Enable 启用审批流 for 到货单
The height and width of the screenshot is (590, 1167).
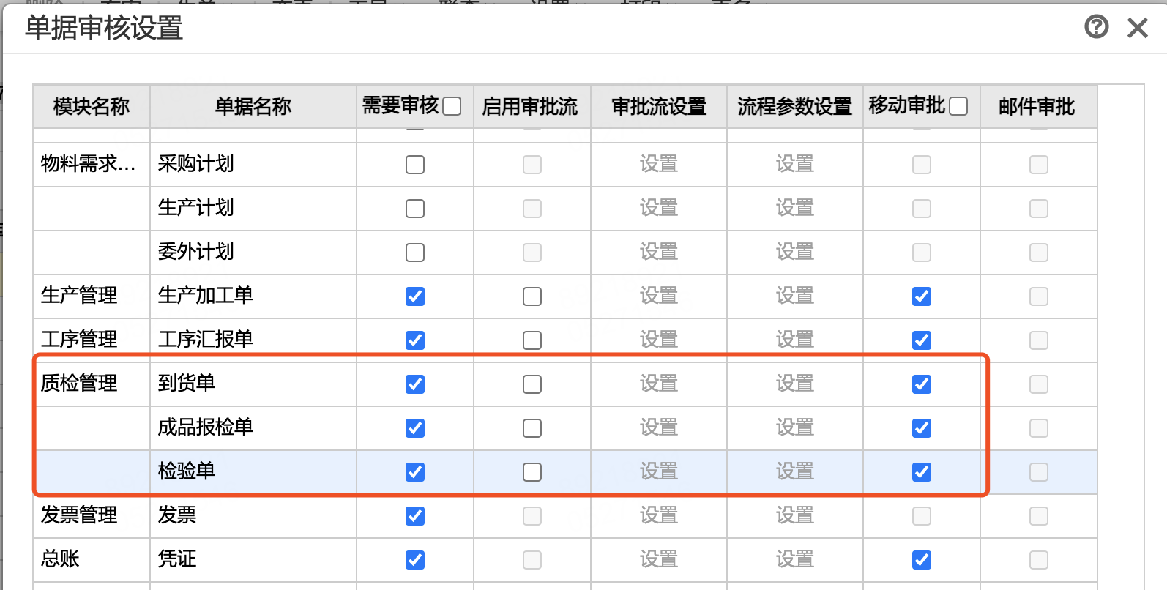point(532,384)
